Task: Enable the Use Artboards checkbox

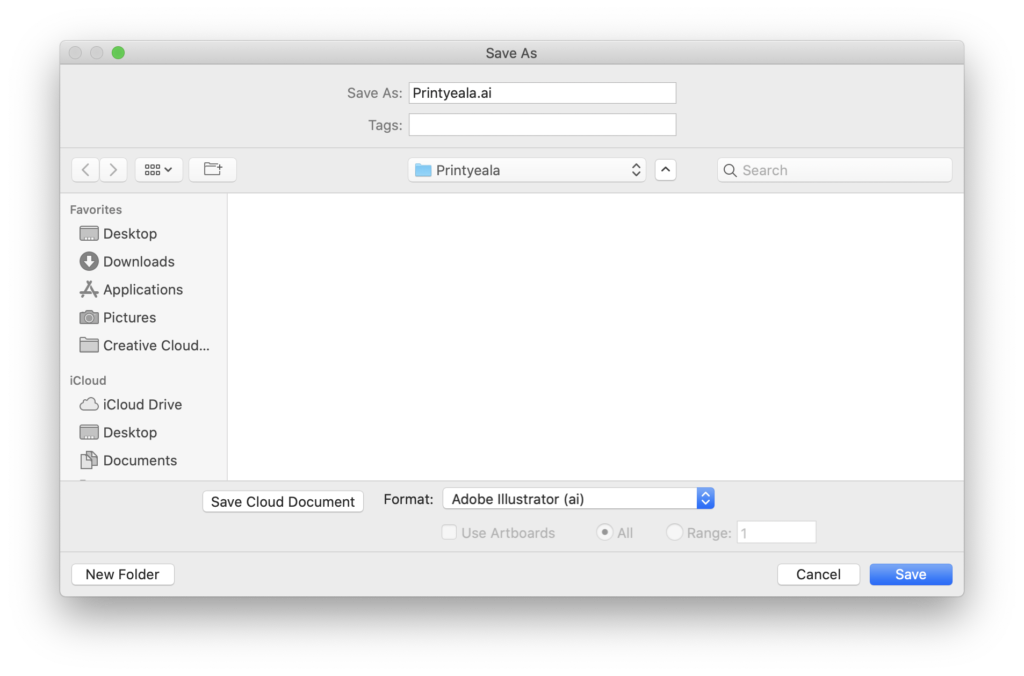Action: [450, 533]
